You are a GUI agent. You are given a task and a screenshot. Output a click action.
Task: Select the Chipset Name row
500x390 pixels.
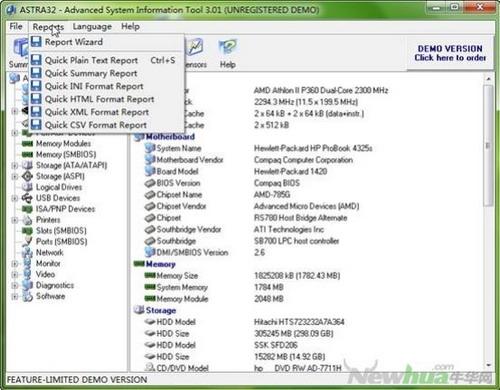coord(218,195)
